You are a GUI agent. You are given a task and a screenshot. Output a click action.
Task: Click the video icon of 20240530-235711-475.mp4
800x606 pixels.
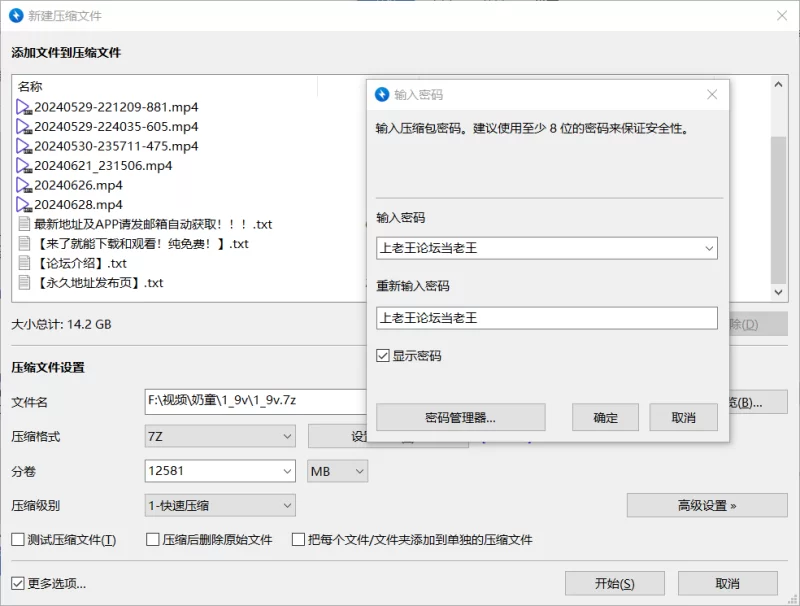click(24, 146)
